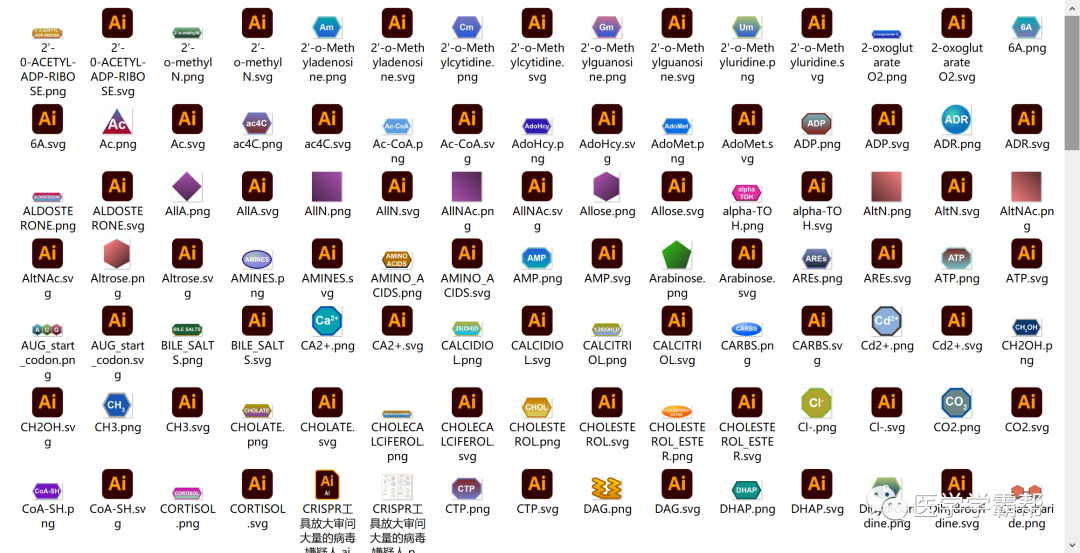1080x553 pixels.
Task: Select the AMINO_ACIDS.png file icon
Action: click(397, 260)
